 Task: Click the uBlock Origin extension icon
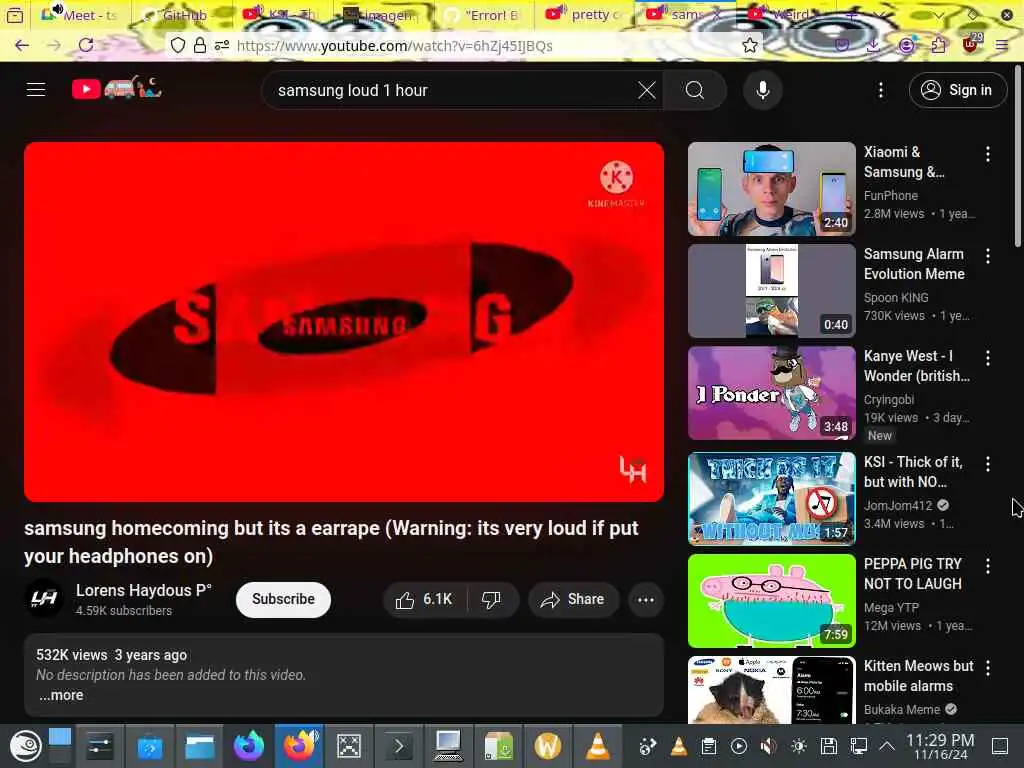(970, 44)
